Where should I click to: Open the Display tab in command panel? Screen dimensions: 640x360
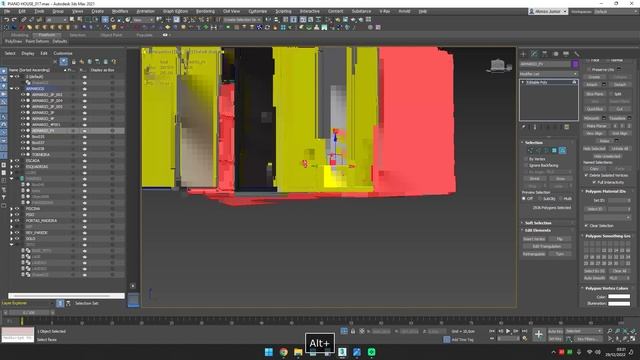click(566, 54)
